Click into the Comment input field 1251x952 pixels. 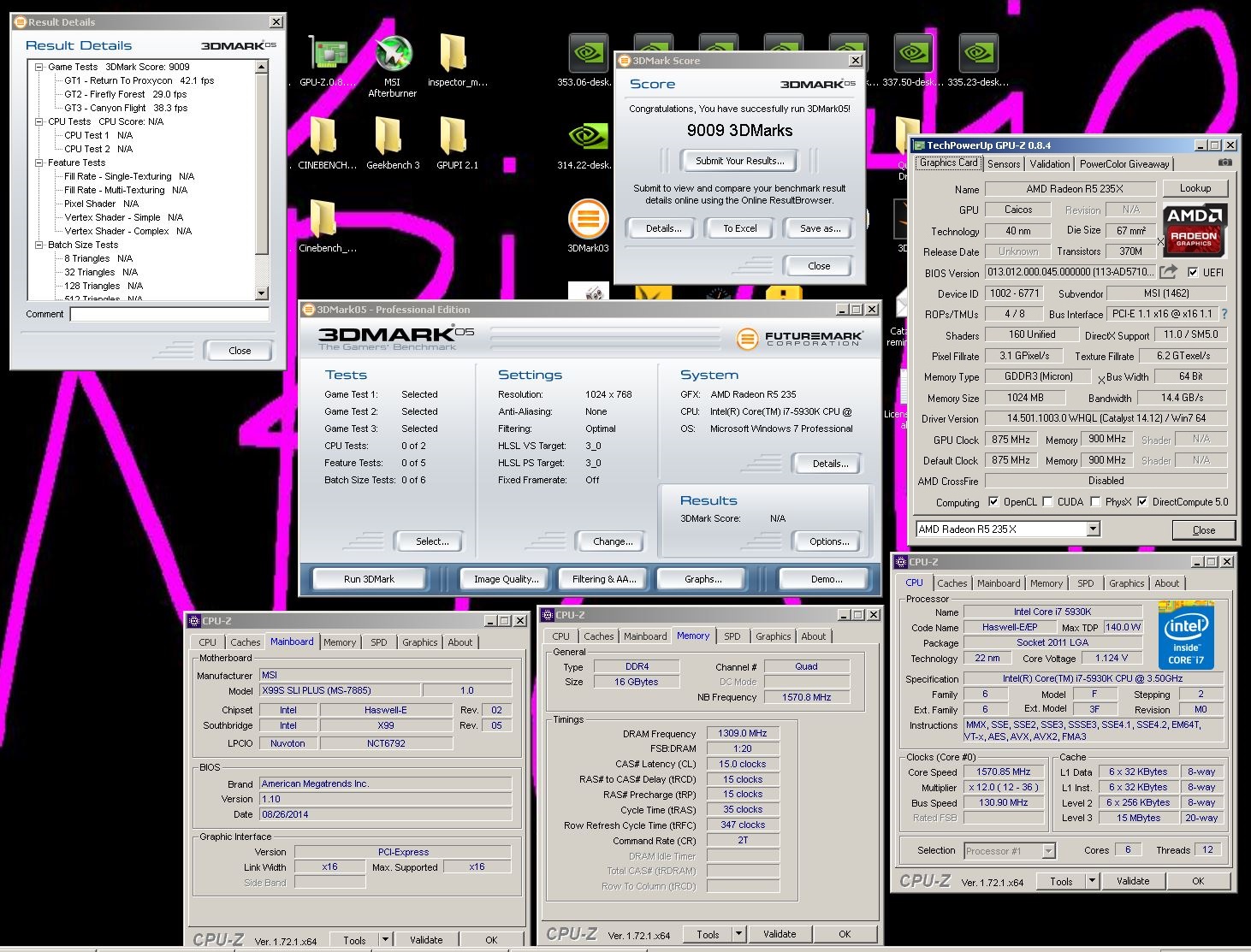pos(169,314)
